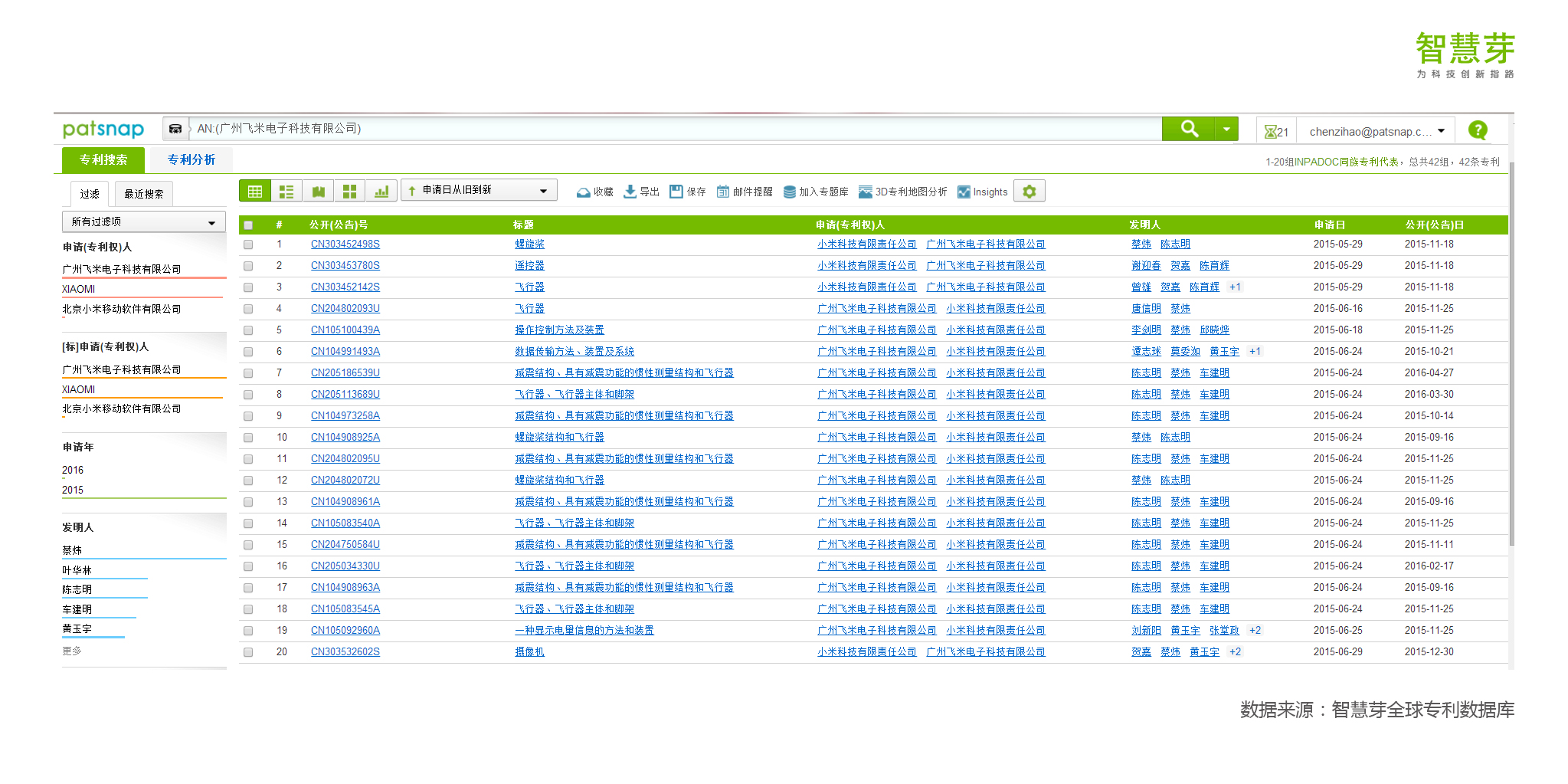Open title link 一种显示电量信息的方法和装置

[x=584, y=630]
